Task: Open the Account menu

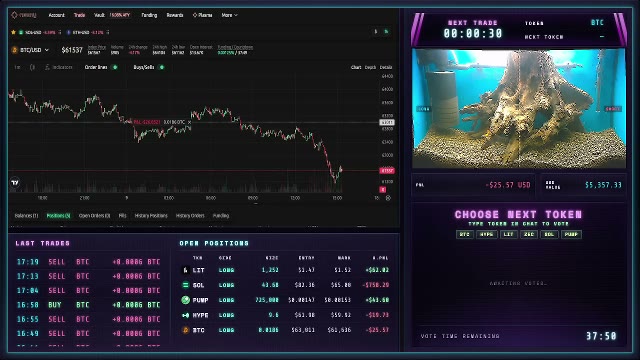Action: tap(56, 15)
